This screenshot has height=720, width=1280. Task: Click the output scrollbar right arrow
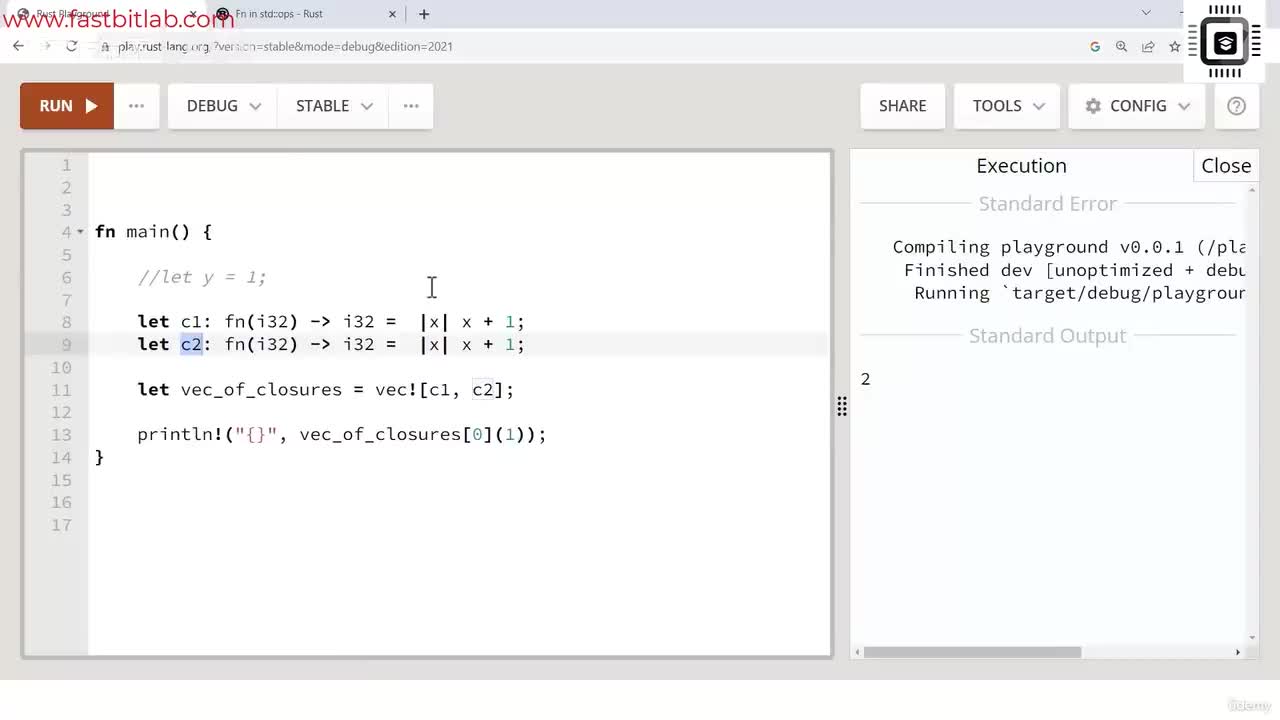click(1237, 652)
